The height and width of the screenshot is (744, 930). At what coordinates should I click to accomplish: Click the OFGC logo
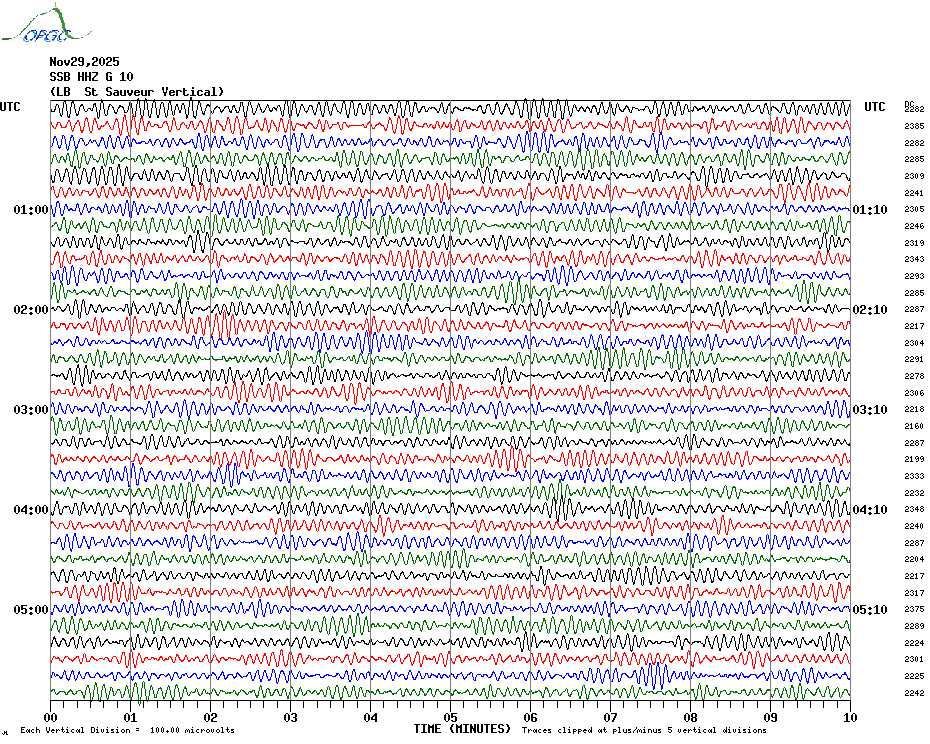[46, 24]
